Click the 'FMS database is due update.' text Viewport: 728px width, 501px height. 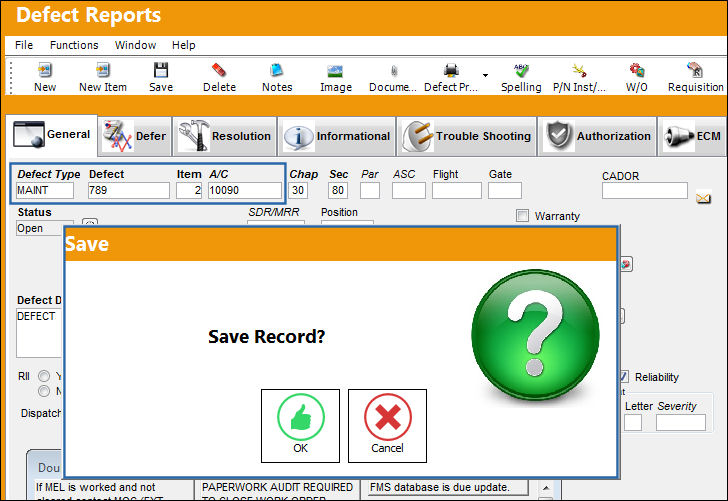439,487
